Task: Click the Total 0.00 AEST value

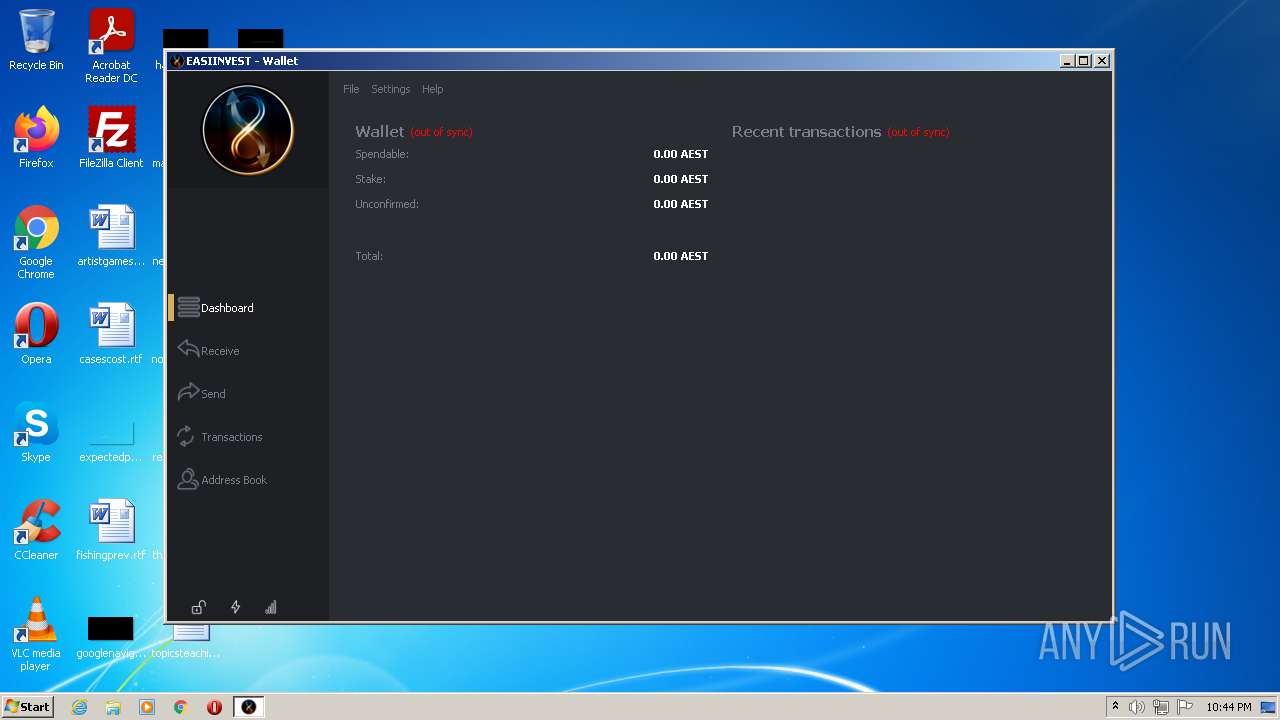Action: (x=680, y=256)
